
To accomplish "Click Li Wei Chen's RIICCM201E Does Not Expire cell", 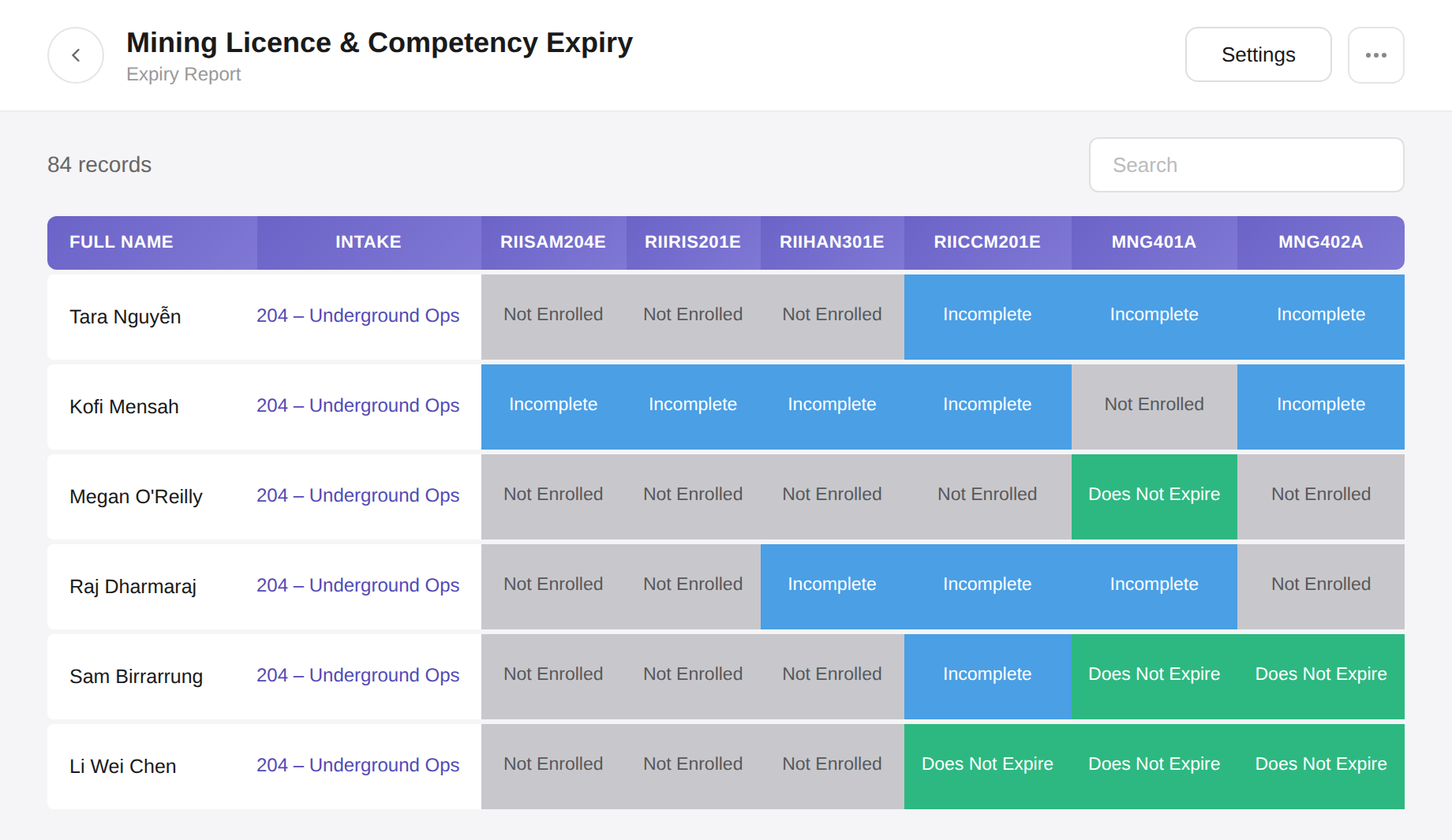I will (x=987, y=767).
